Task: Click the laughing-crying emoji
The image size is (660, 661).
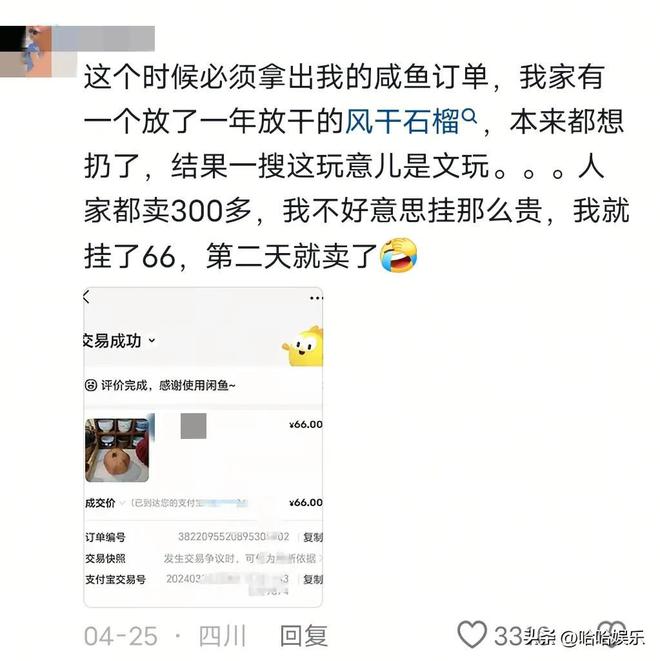Action: pos(398,255)
